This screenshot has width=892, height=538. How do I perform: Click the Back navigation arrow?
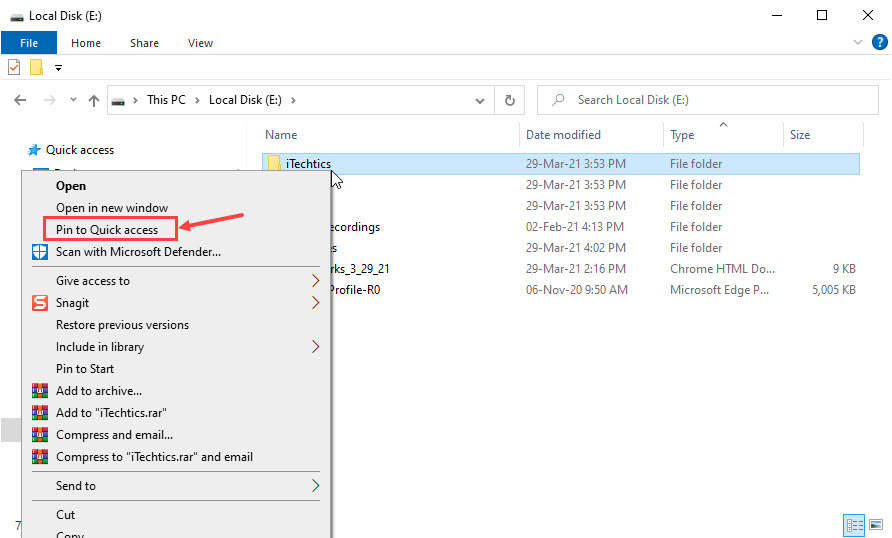tap(21, 100)
